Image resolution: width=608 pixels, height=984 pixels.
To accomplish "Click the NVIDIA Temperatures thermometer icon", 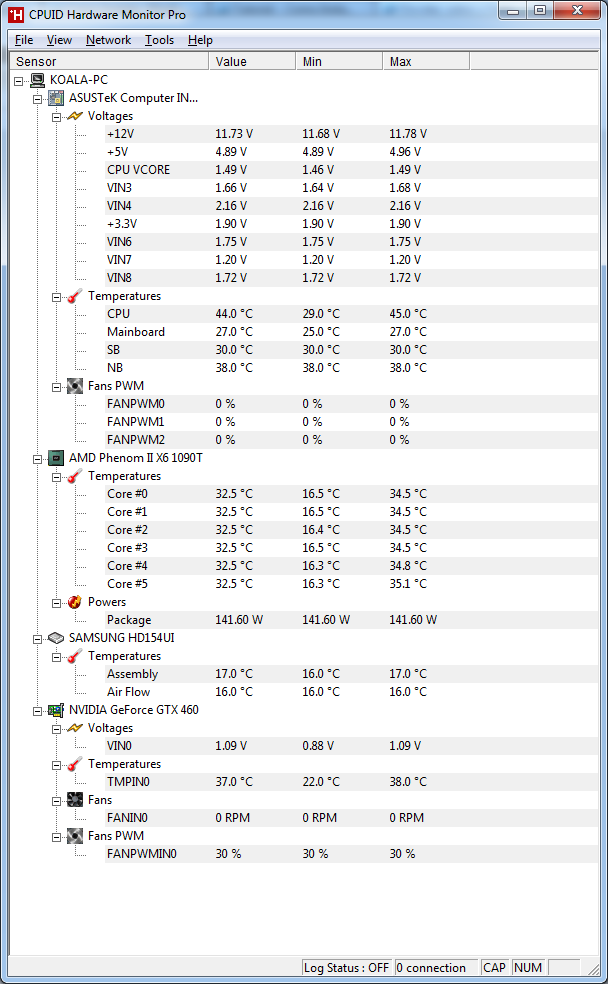I will click(x=75, y=764).
